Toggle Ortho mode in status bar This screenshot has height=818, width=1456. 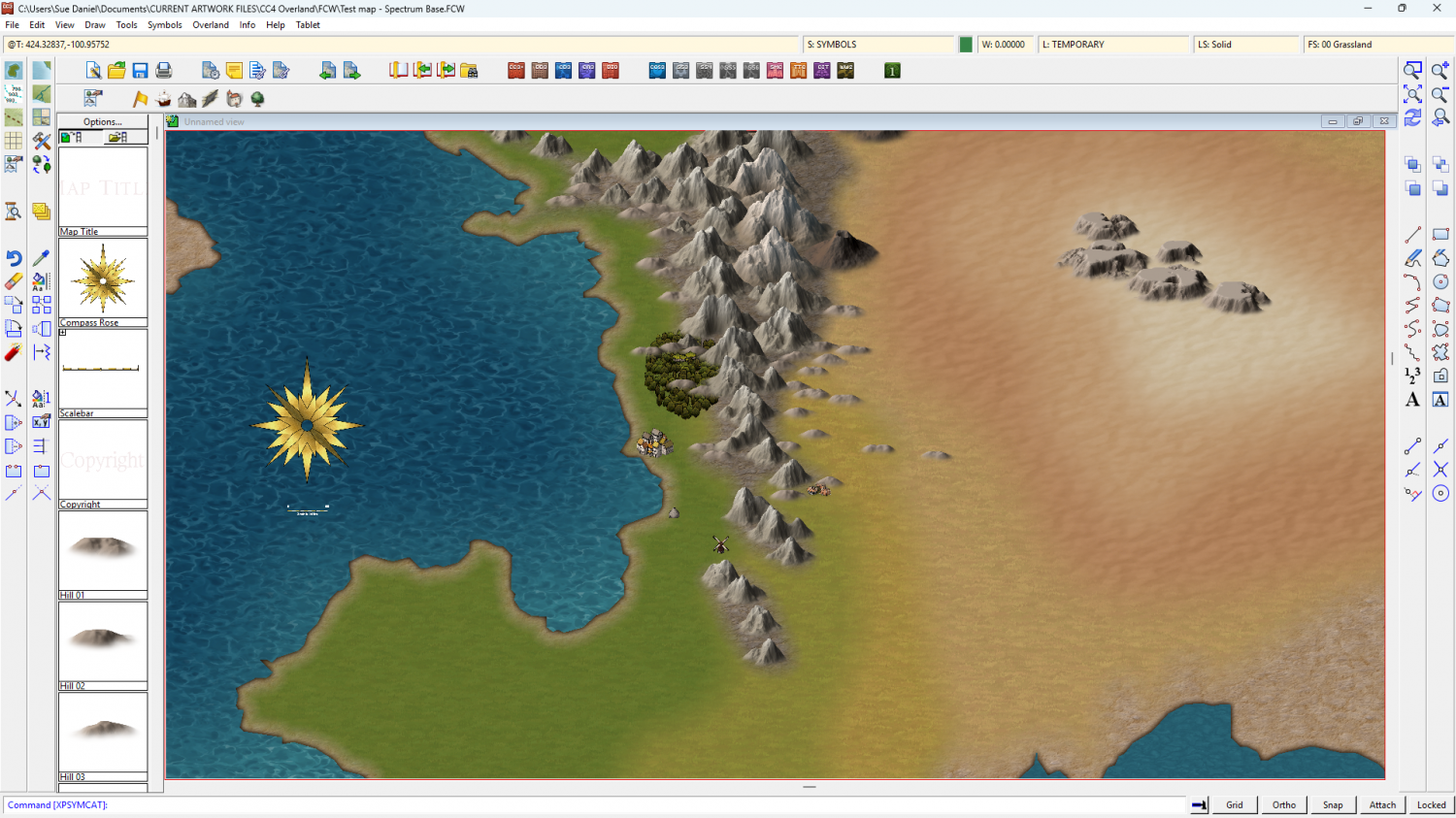coord(1283,804)
